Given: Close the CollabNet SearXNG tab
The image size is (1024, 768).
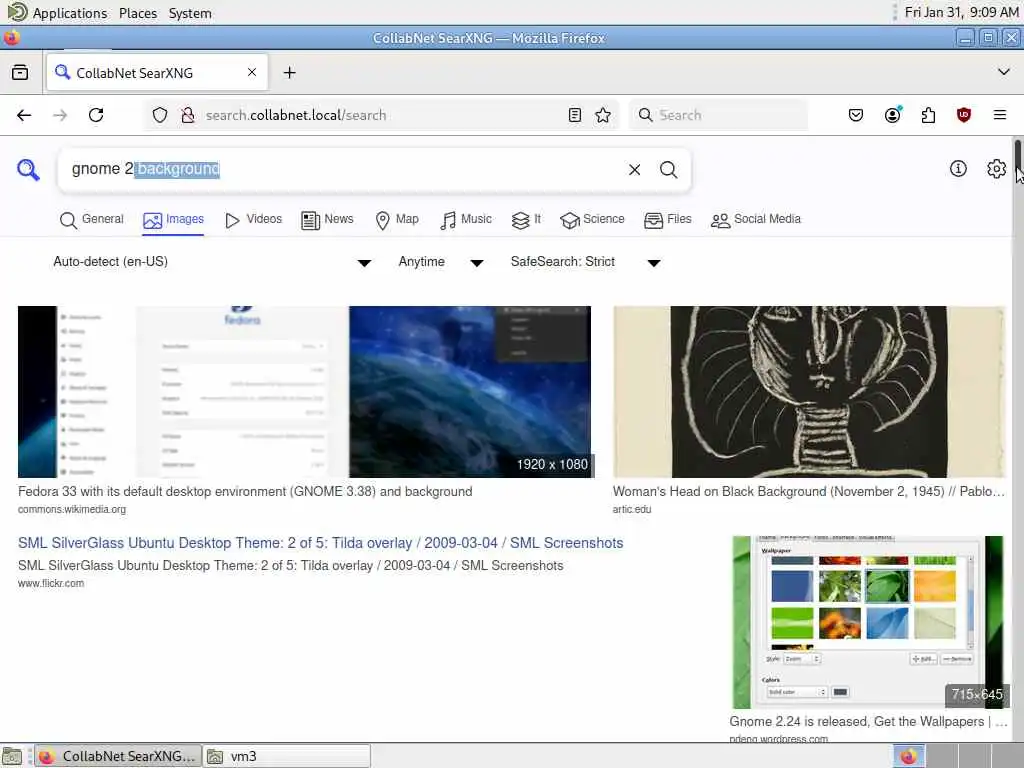Looking at the screenshot, I should tap(252, 72).
